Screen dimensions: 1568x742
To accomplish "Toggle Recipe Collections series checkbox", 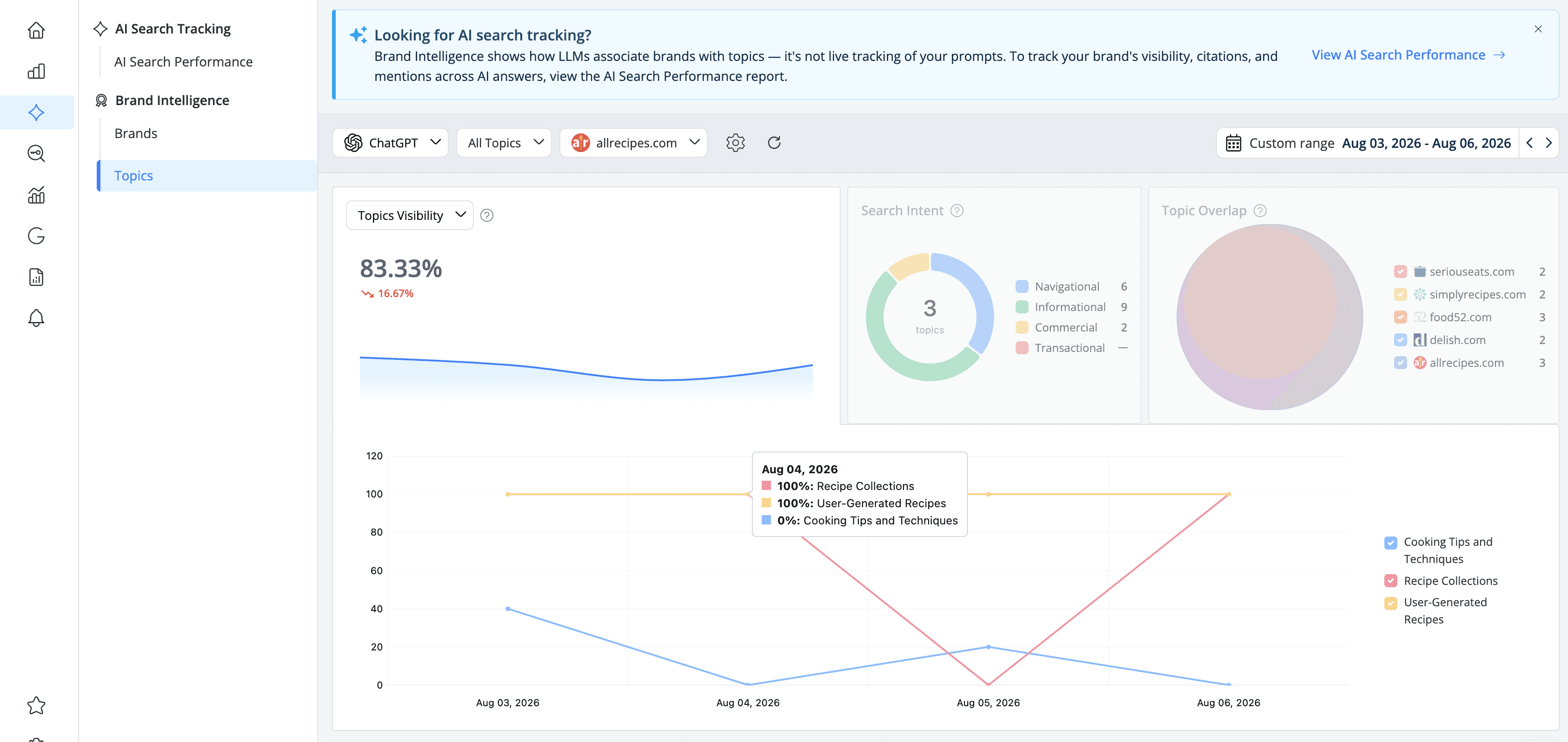I will (1391, 581).
